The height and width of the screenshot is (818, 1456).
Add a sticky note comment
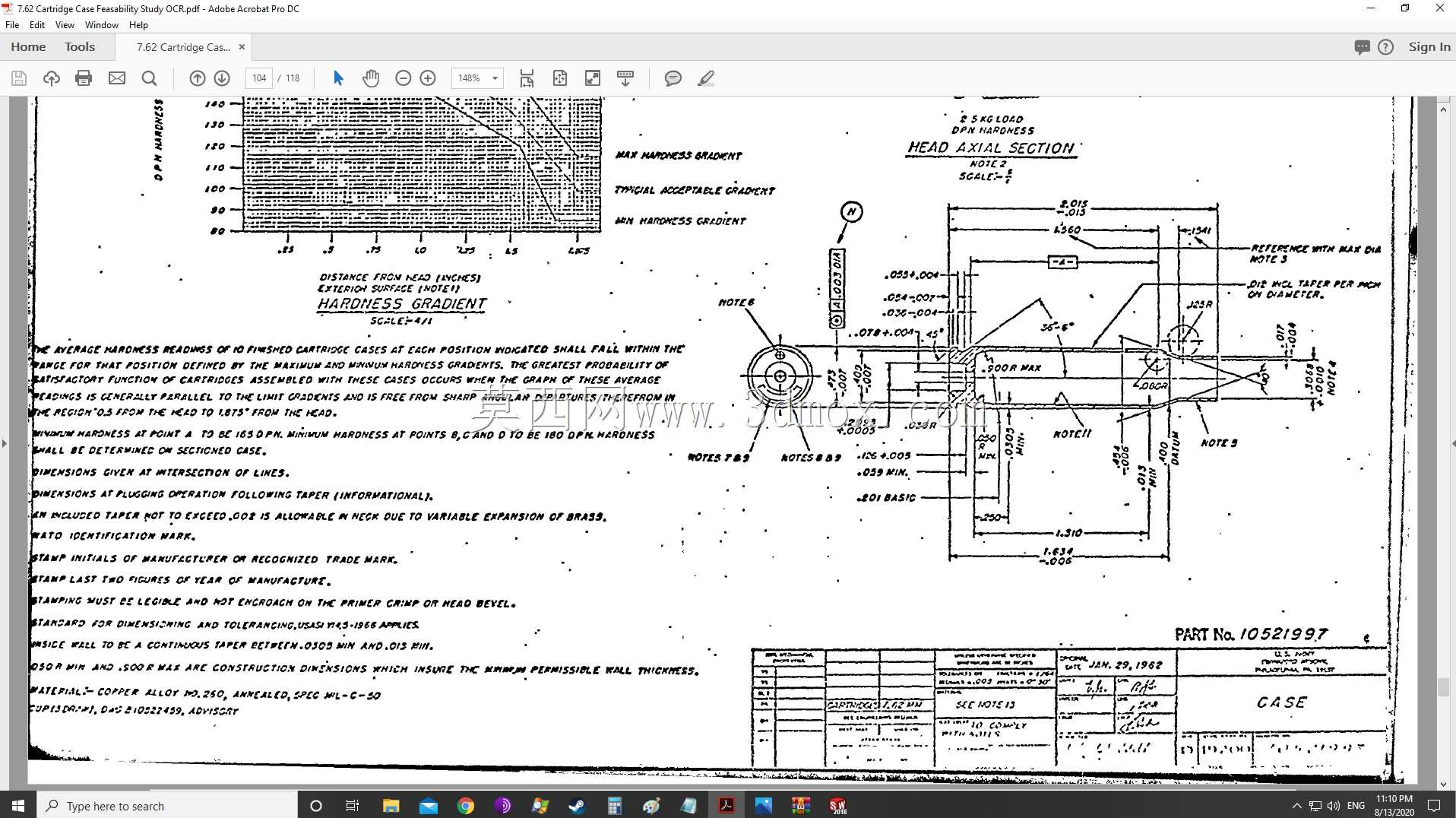[x=673, y=78]
